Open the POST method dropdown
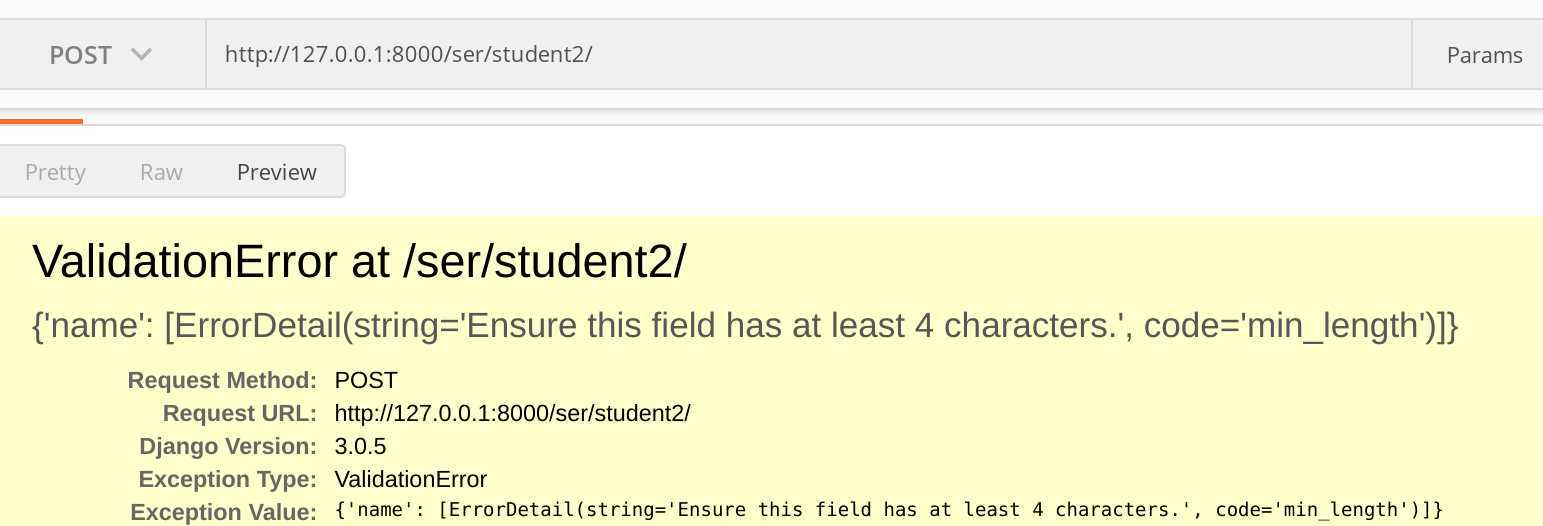1543x526 pixels. tap(102, 55)
